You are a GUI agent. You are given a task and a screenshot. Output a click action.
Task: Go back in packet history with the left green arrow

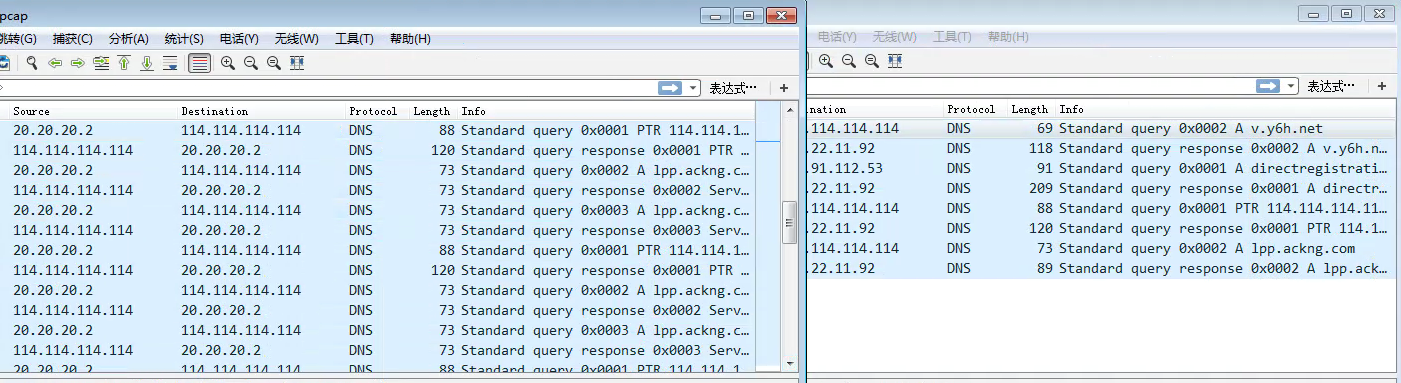click(x=55, y=63)
